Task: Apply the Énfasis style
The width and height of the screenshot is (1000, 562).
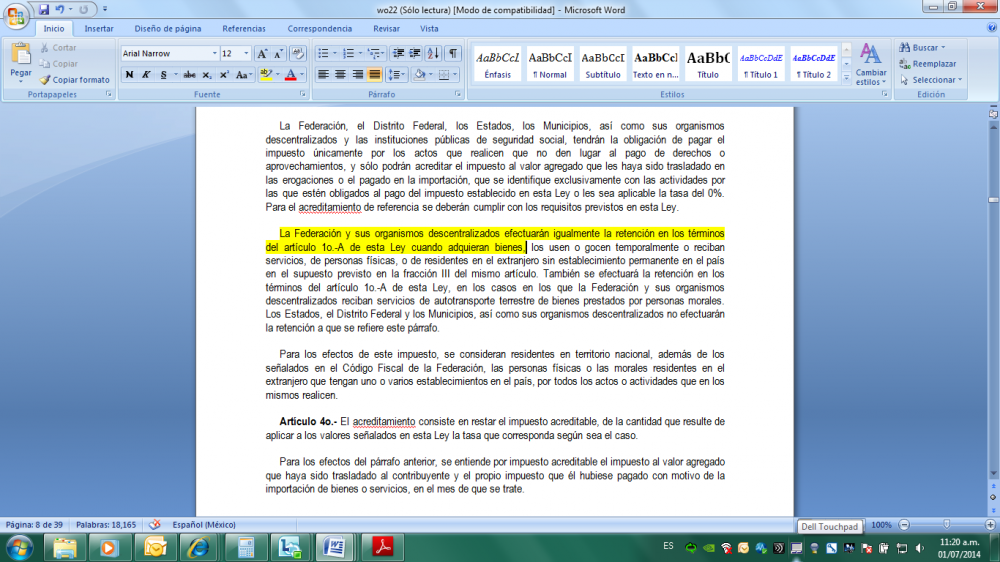Action: 497,64
